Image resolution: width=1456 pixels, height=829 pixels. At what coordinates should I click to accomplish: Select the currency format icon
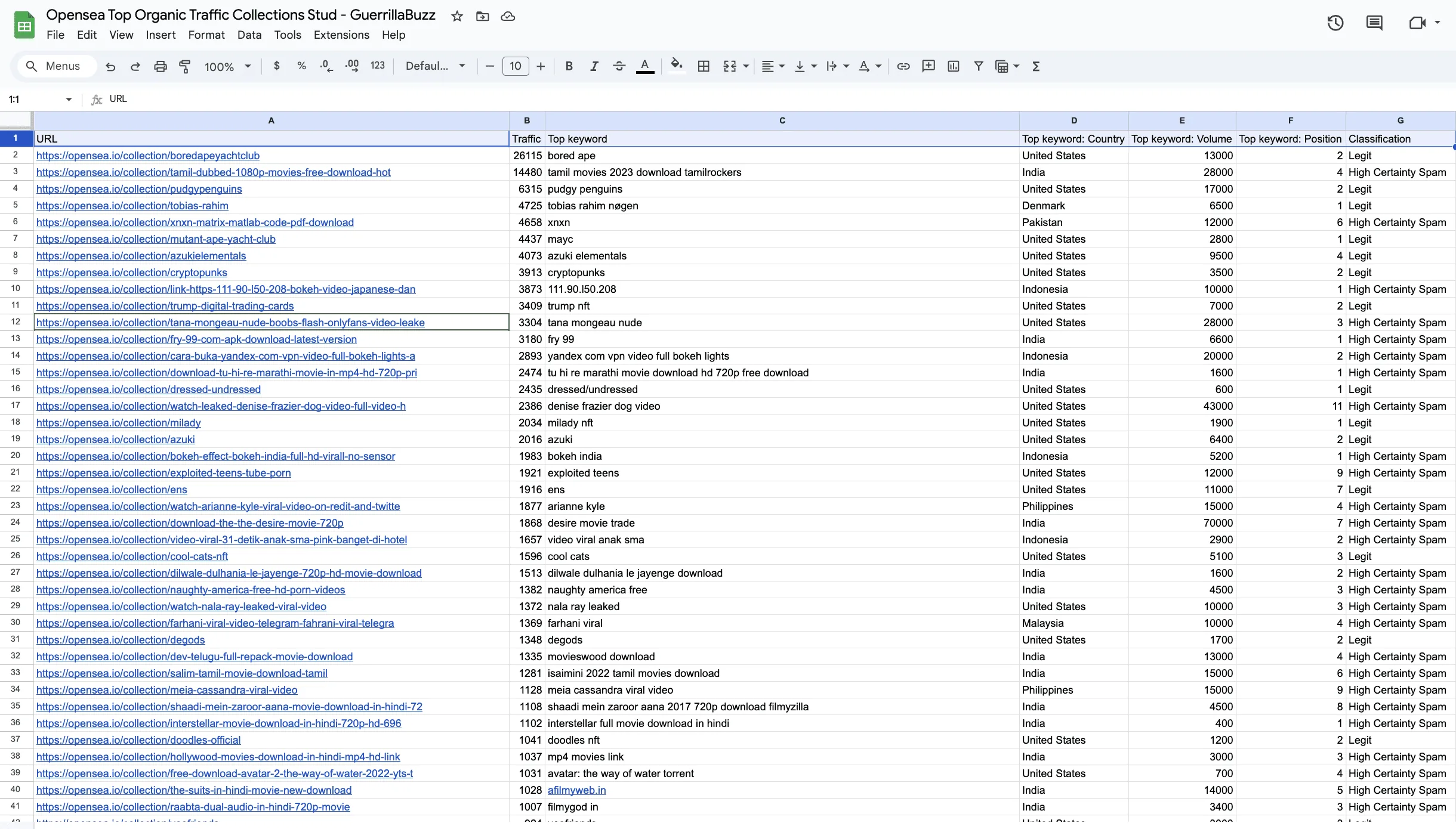click(276, 66)
